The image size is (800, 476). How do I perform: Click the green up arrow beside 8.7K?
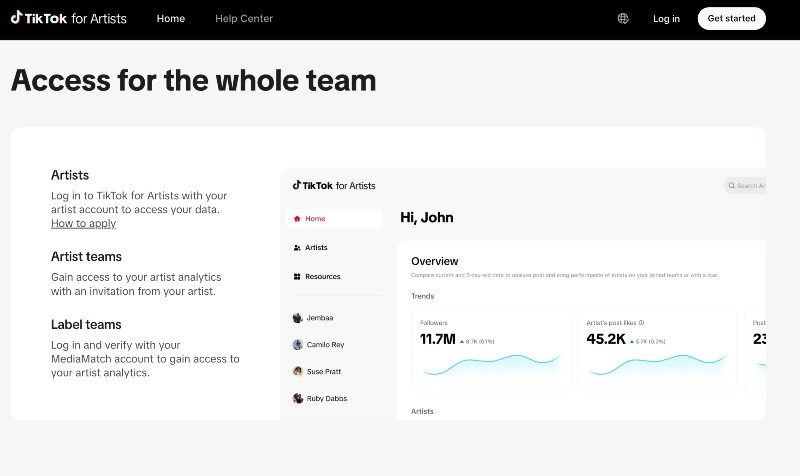click(462, 341)
